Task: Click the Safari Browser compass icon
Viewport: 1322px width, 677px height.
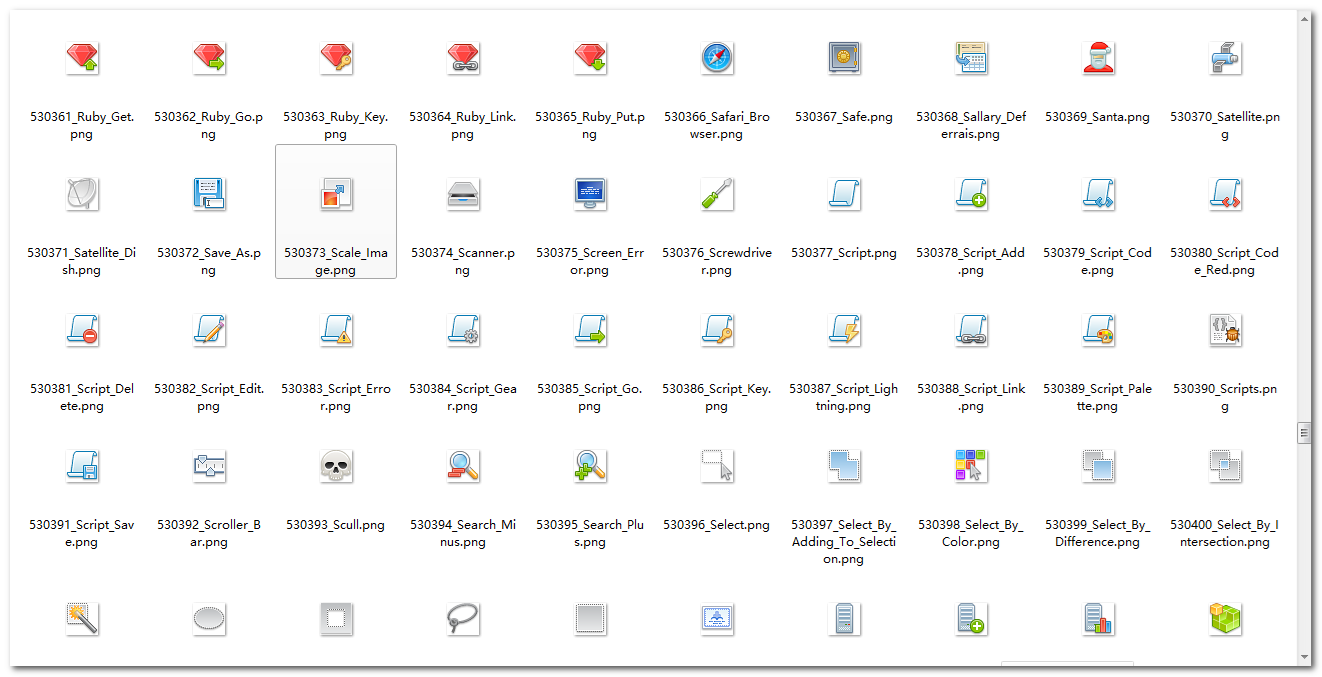Action: click(x=717, y=59)
